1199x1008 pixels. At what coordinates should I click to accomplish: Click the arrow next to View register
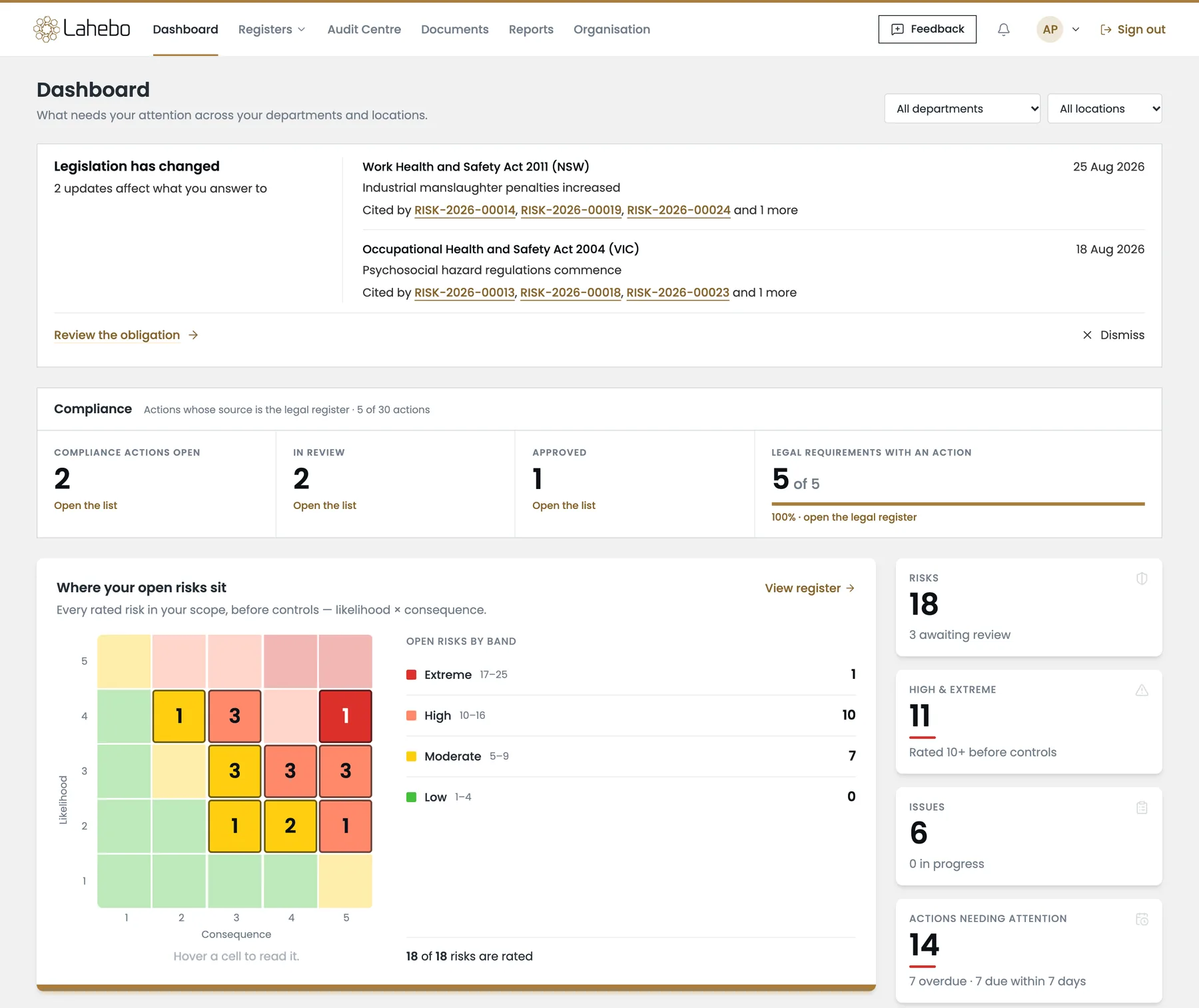[850, 588]
